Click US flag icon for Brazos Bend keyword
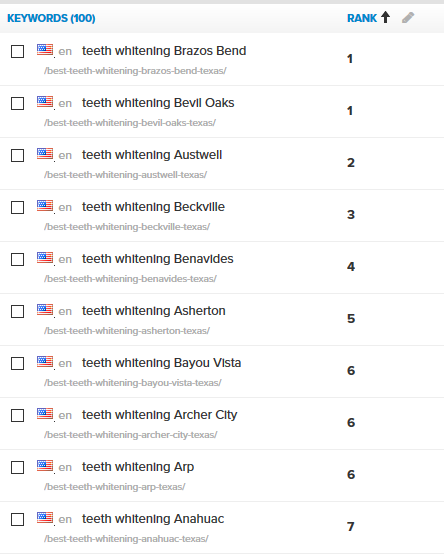Viewport: 444px width, 558px height. [x=45, y=49]
